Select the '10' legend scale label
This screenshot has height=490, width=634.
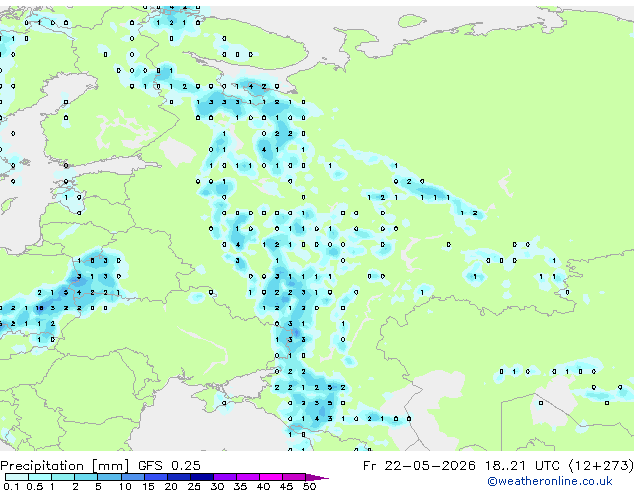pyautogui.click(x=125, y=486)
